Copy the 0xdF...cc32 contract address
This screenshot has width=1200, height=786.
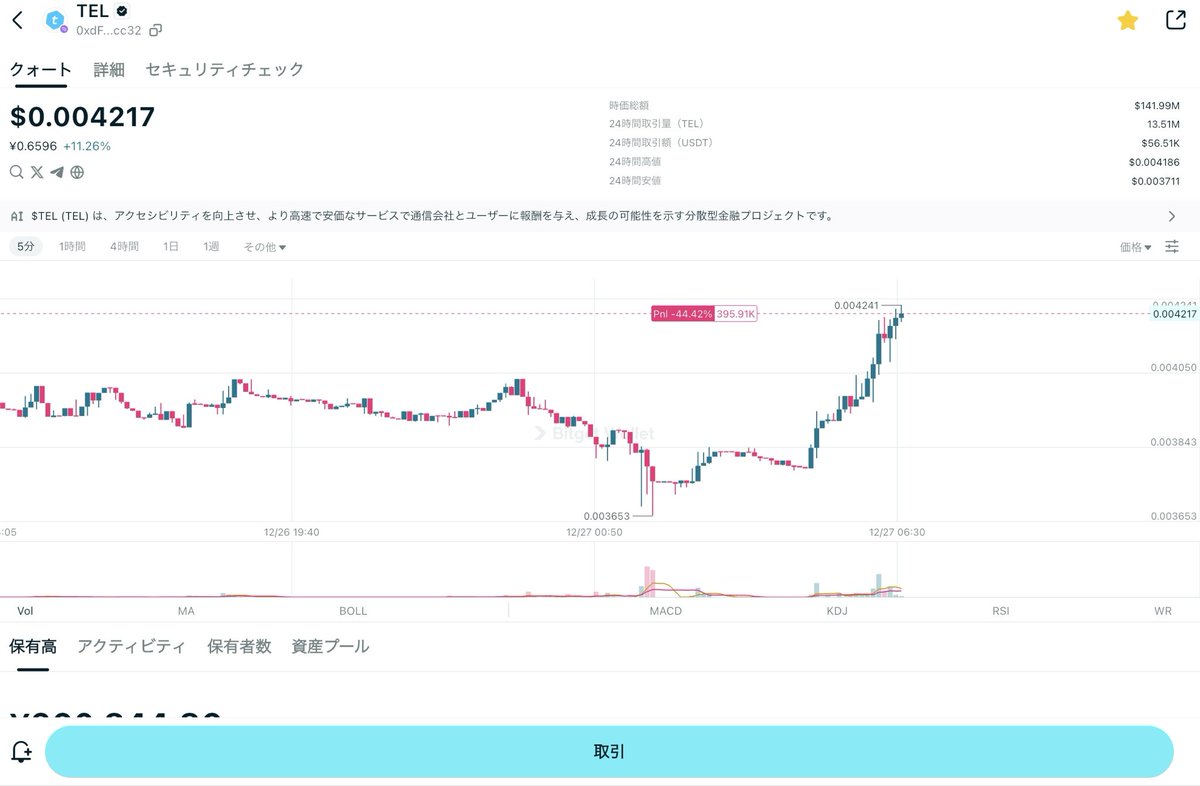tap(155, 30)
